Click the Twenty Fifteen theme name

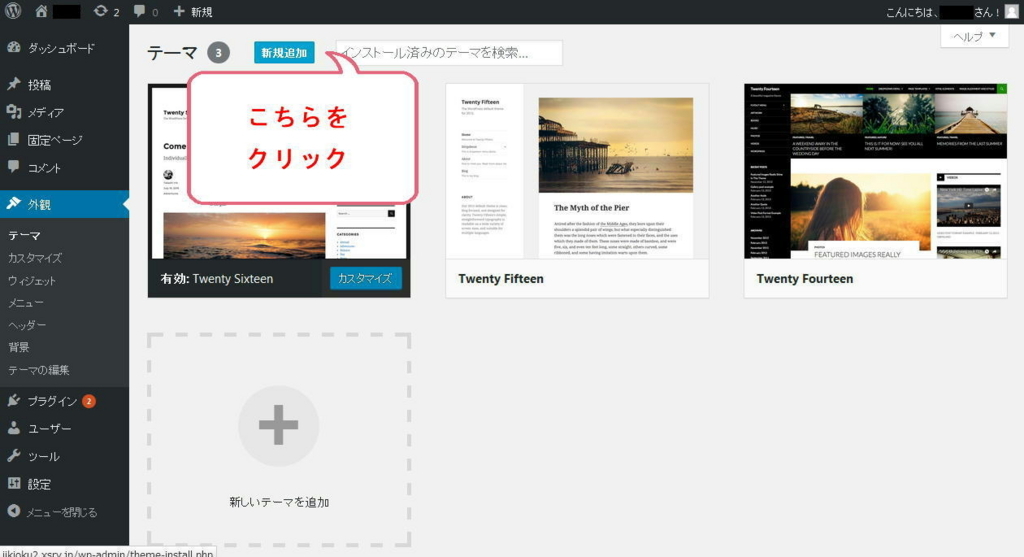pyautogui.click(x=501, y=279)
